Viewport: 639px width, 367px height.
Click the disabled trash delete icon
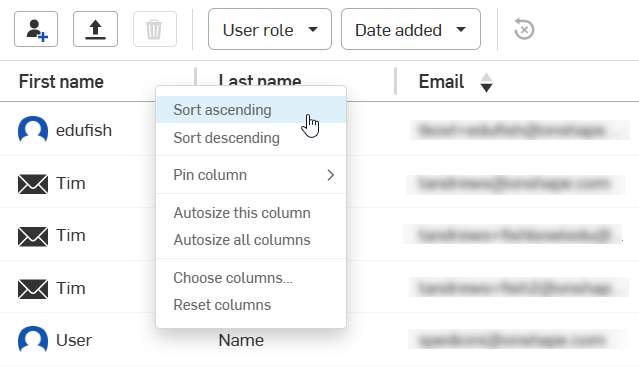[x=154, y=29]
